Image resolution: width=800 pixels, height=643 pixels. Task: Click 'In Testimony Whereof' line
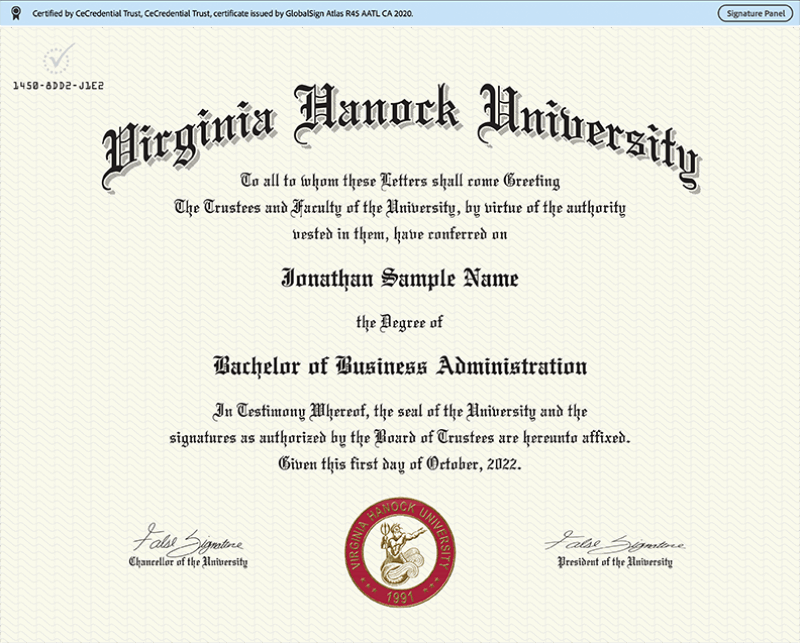pyautogui.click(x=400, y=411)
